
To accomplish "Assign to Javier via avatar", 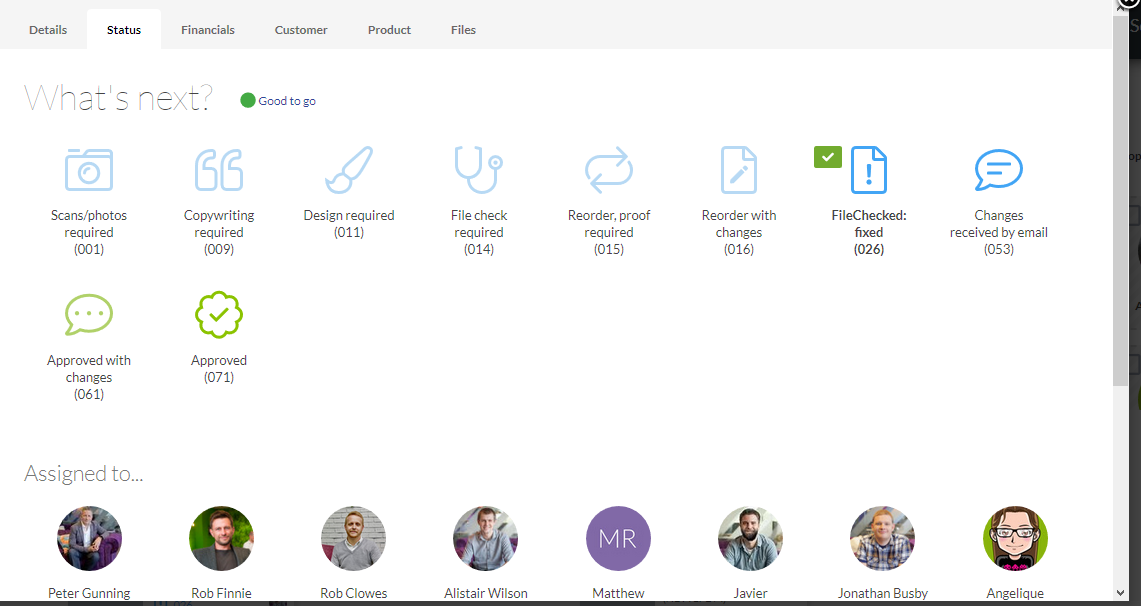I will 750,538.
